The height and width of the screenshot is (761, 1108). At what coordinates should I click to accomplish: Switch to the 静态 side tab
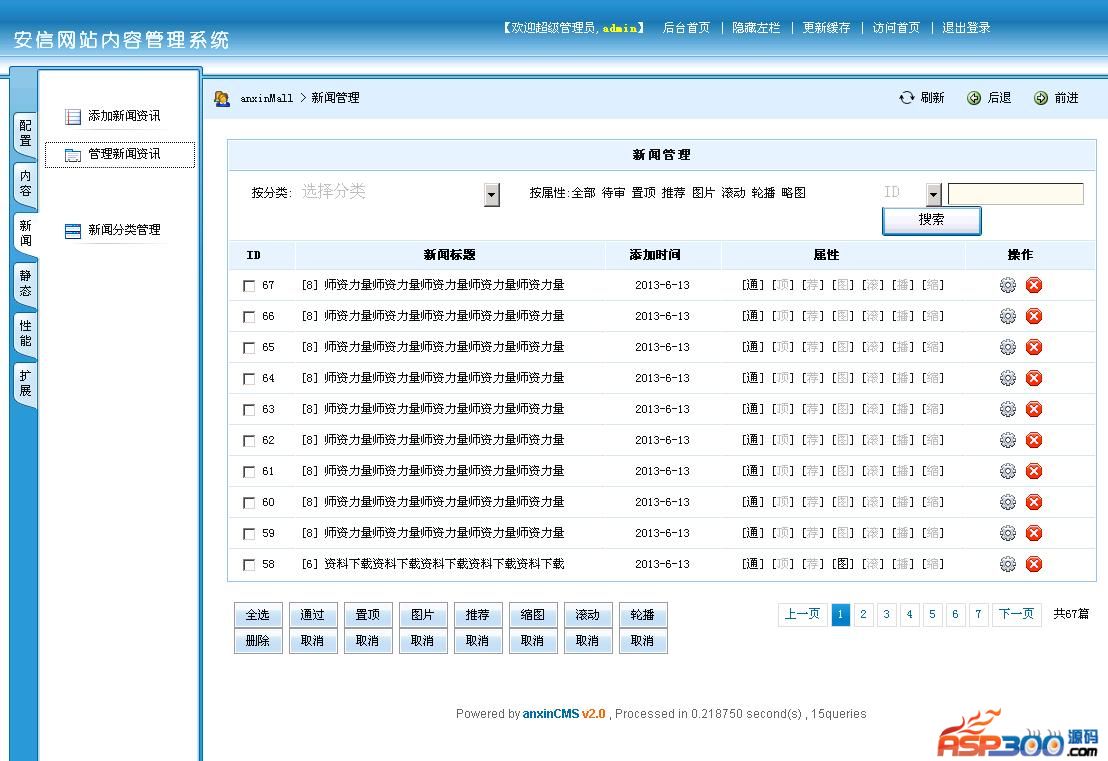coord(25,283)
